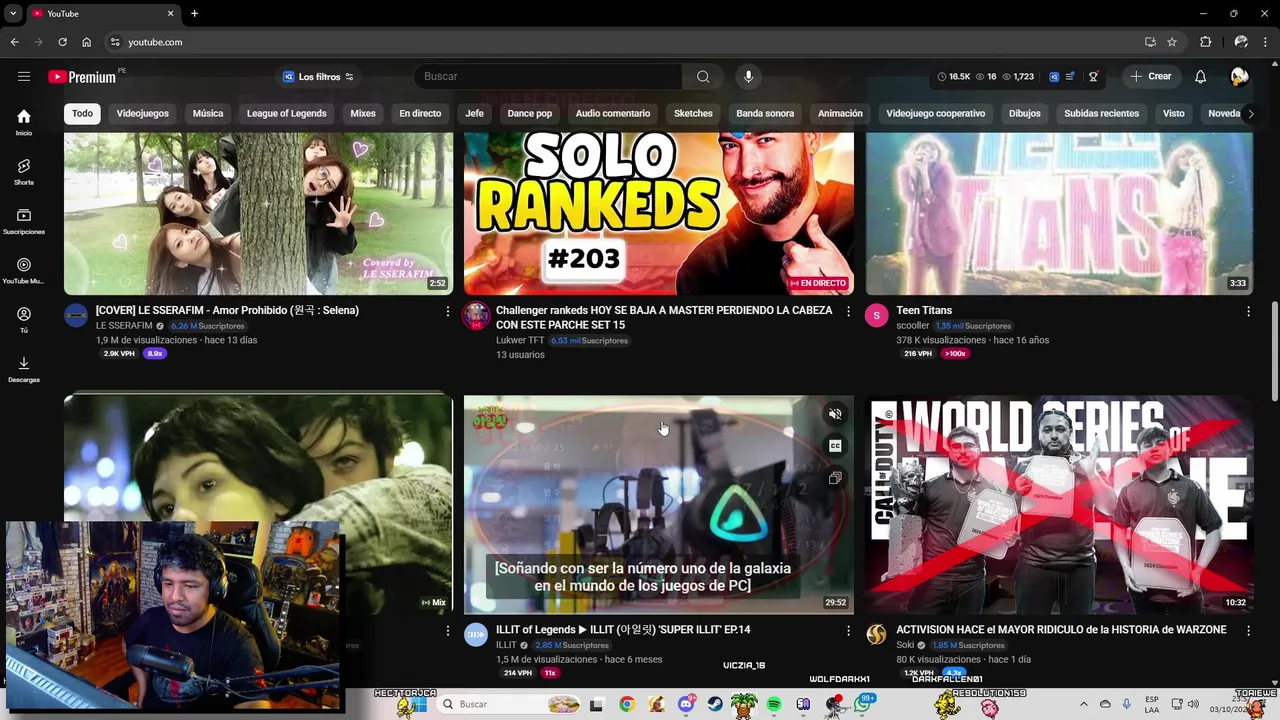Select the Visto filter chip
The image size is (1280, 720).
[1174, 113]
